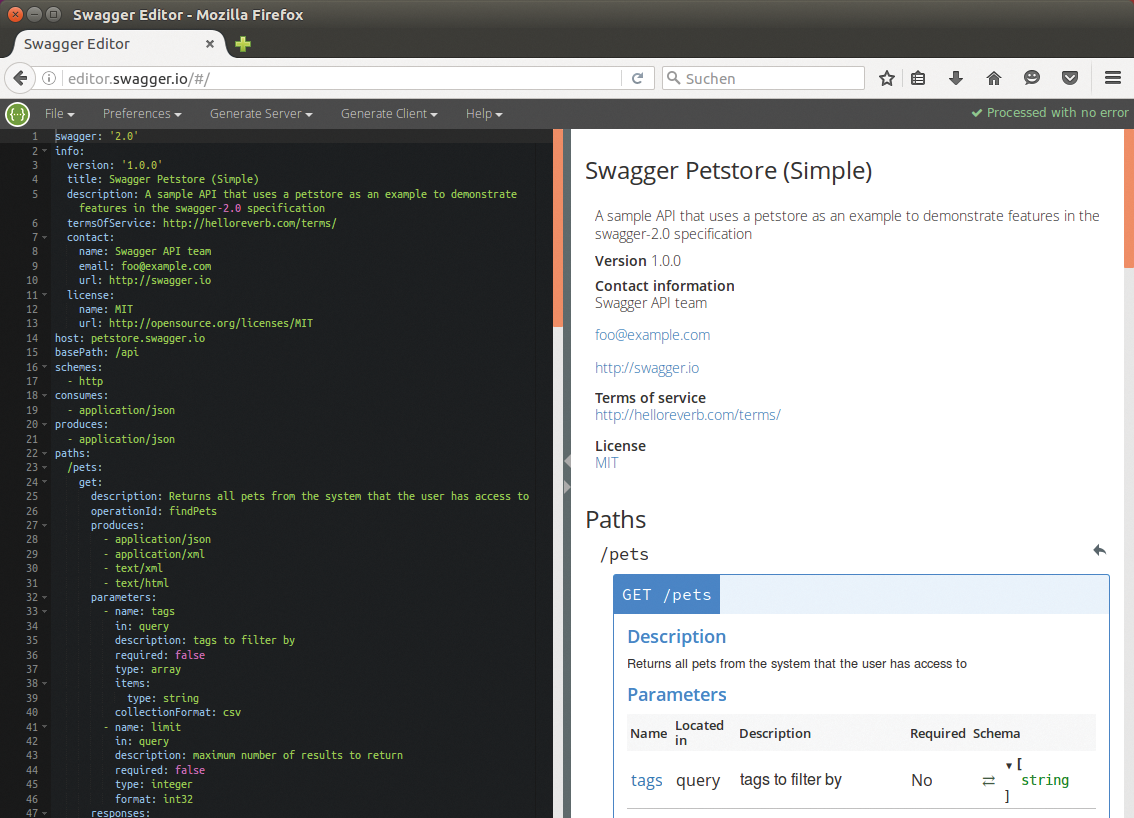
Task: Bookmark the page via the star icon
Action: coord(886,78)
